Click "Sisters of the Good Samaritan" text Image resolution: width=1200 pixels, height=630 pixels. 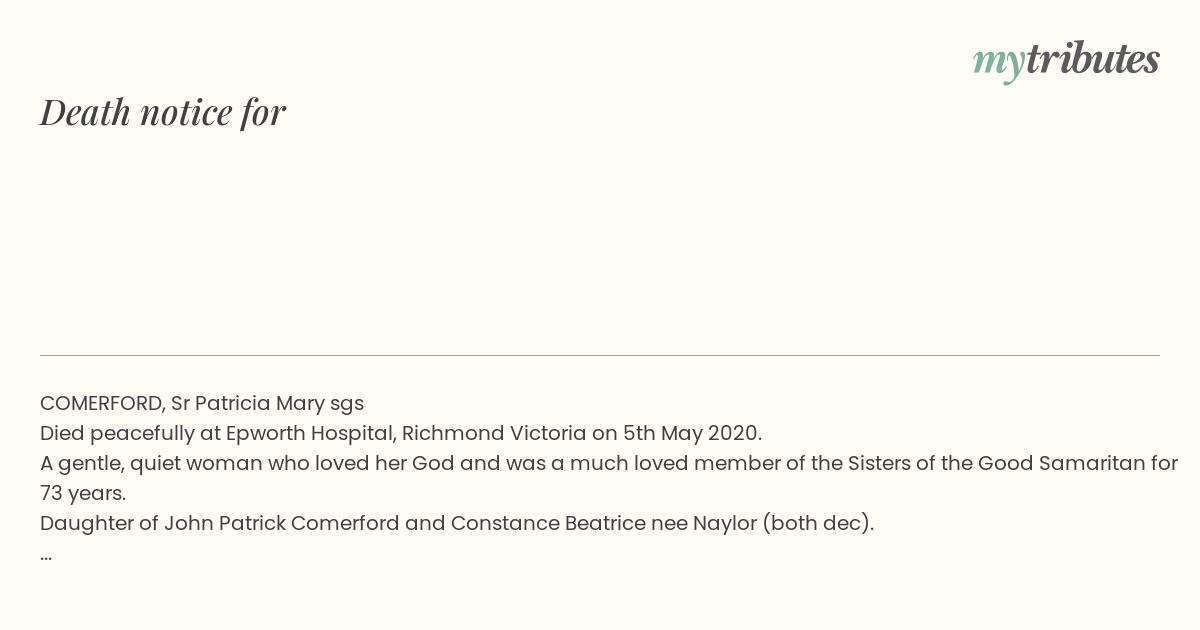pyautogui.click(x=1012, y=464)
